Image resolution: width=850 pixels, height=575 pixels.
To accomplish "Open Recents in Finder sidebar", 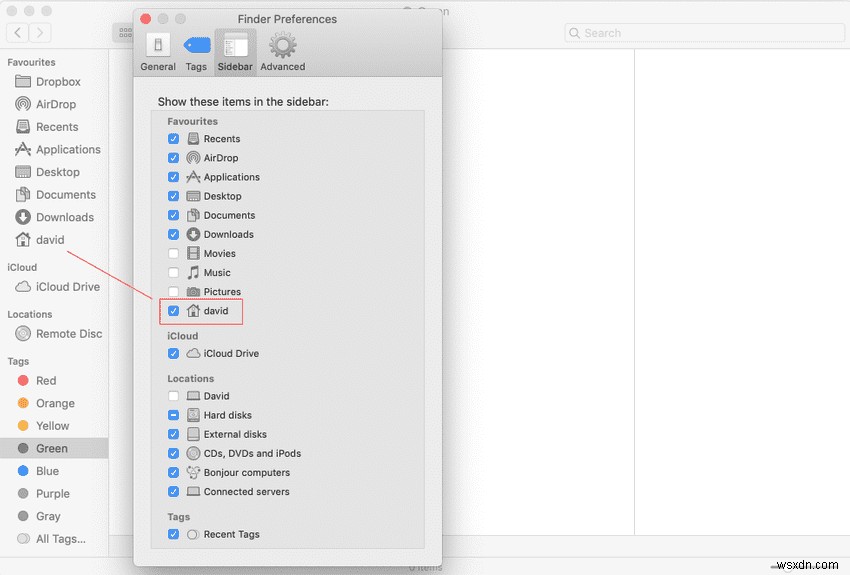I will coord(54,127).
